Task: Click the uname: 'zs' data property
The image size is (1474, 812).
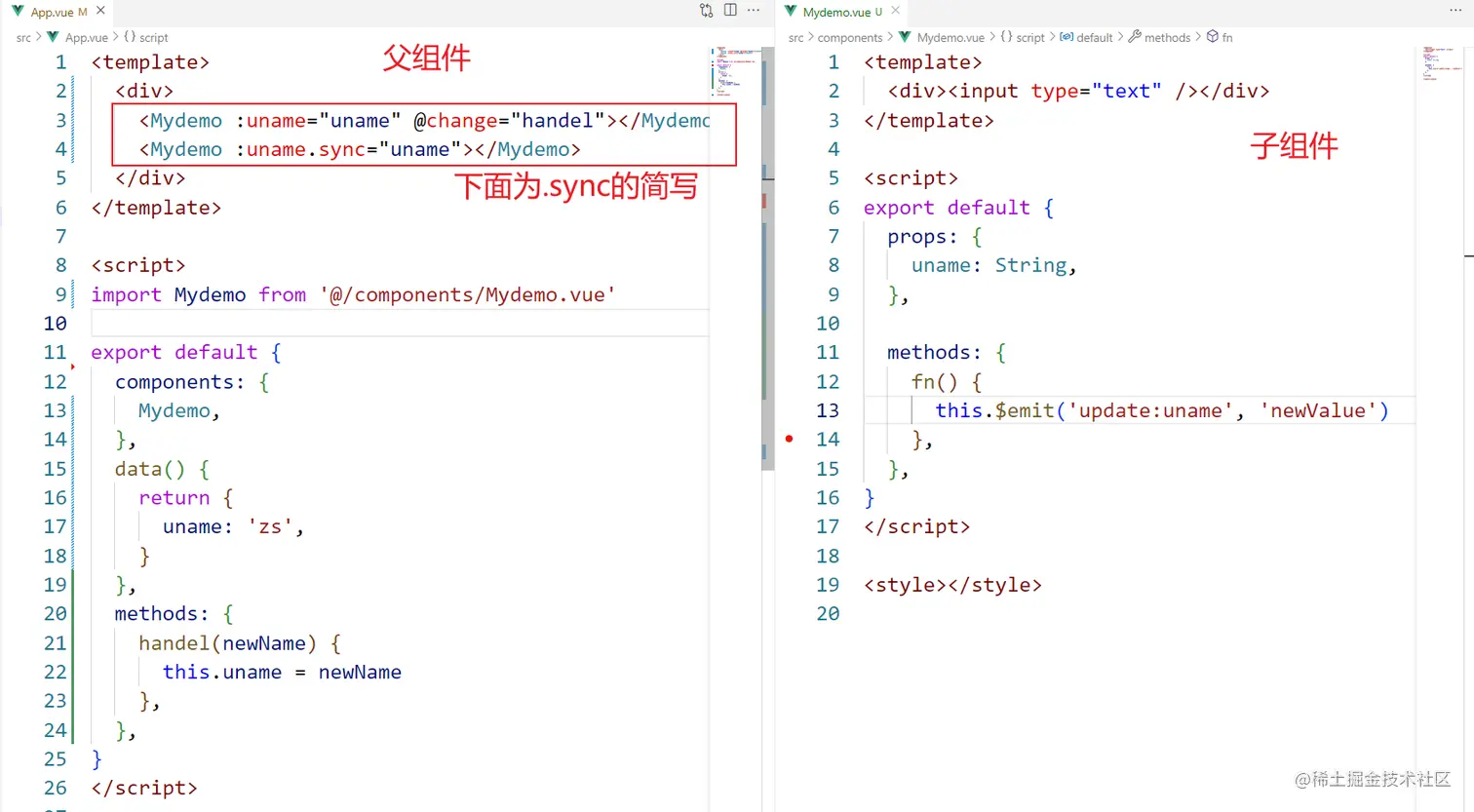Action: [233, 526]
